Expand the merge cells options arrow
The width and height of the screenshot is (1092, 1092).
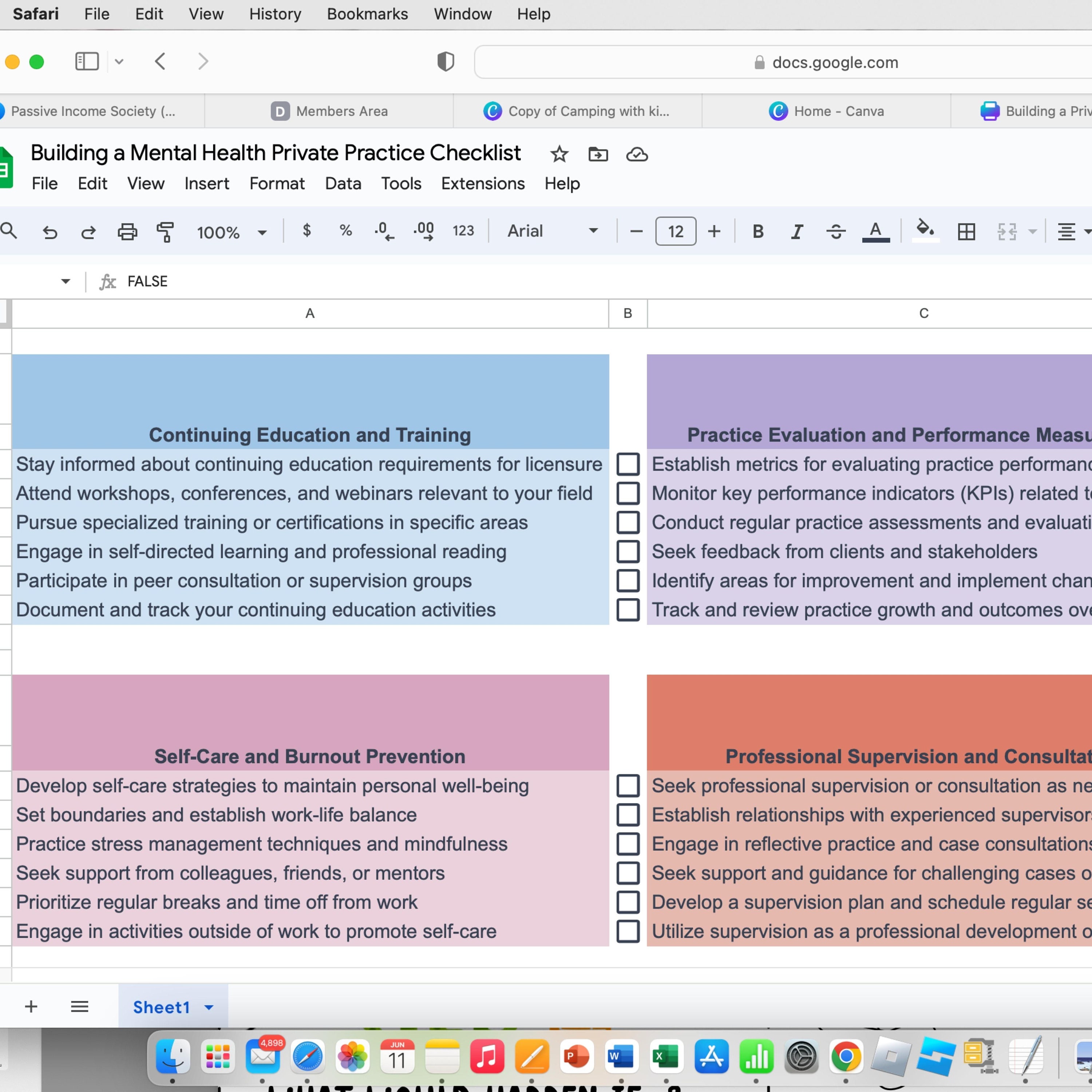pos(1032,232)
